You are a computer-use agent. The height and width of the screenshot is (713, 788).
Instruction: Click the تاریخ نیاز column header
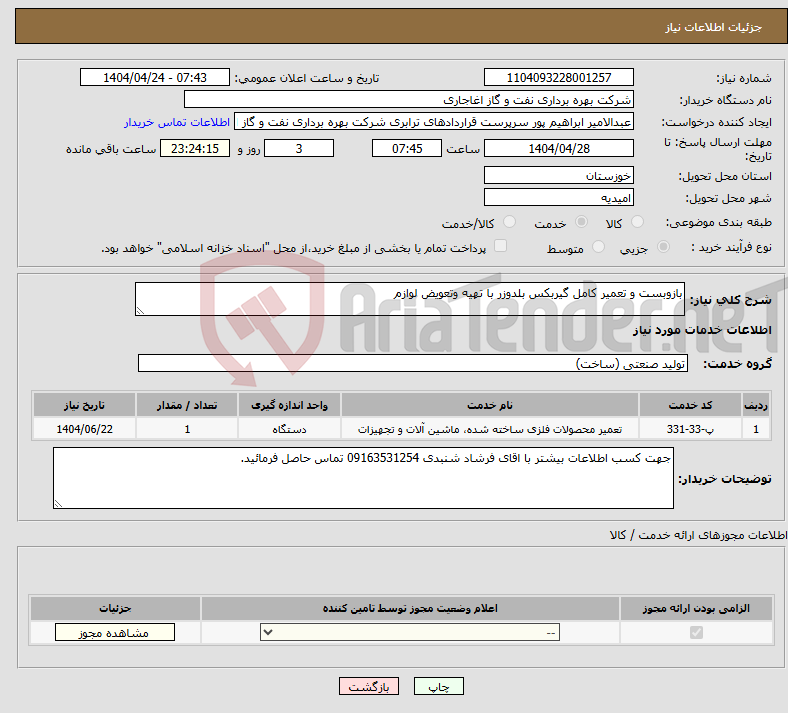click(84, 405)
